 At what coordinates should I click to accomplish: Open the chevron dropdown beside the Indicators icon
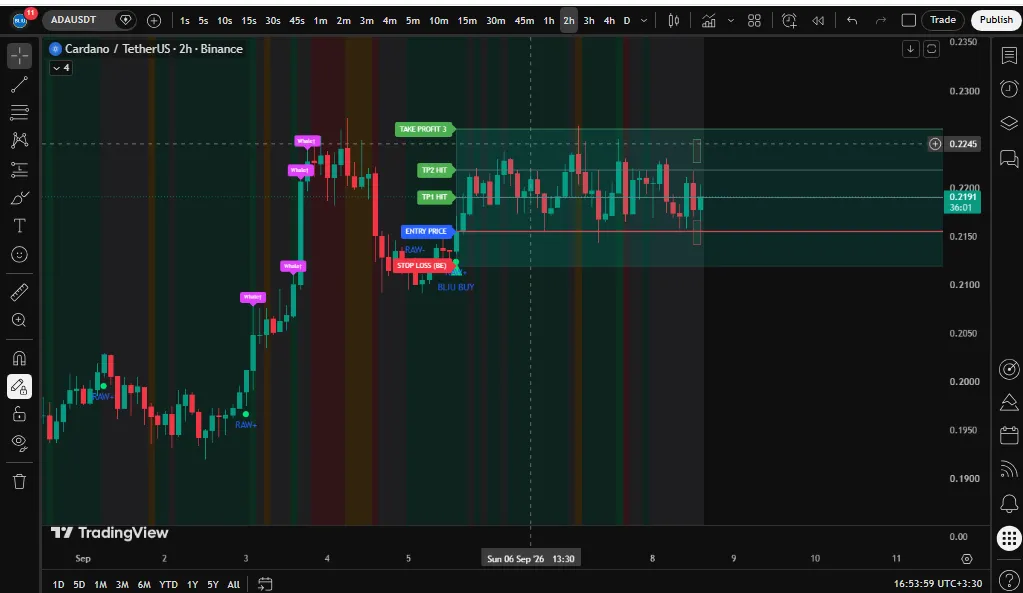click(731, 21)
